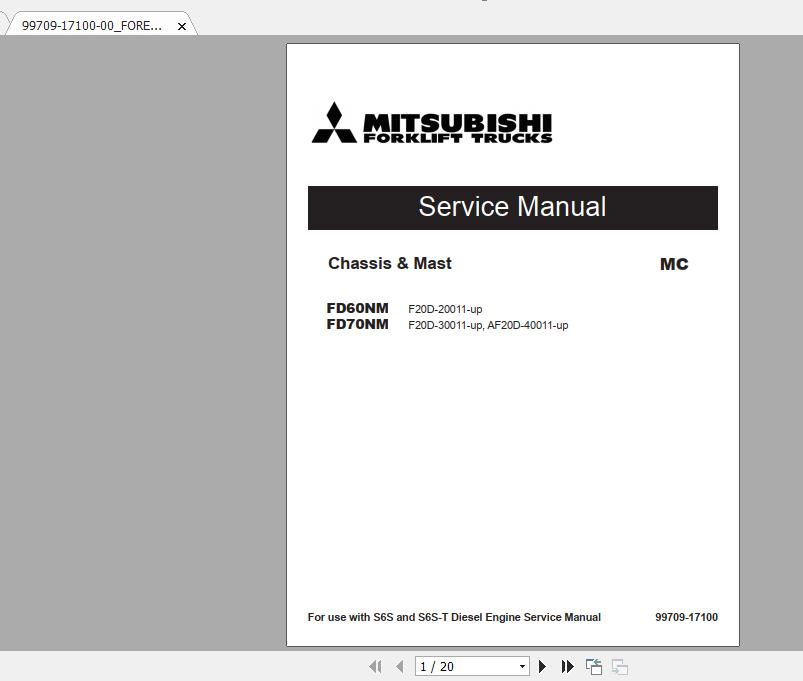Click the grayed next view icon
The image size is (803, 681).
click(618, 666)
